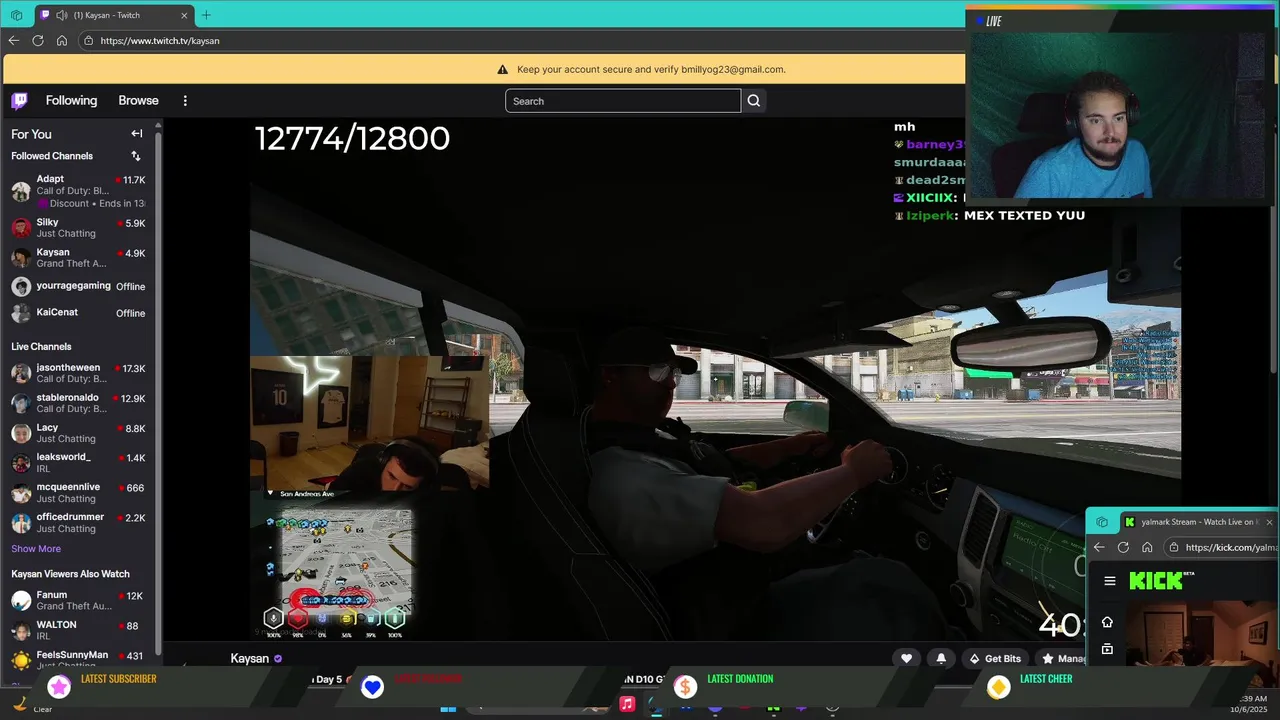Open officedrummer channel in sidebar
Viewport: 1280px width, 720px height.
79,523
